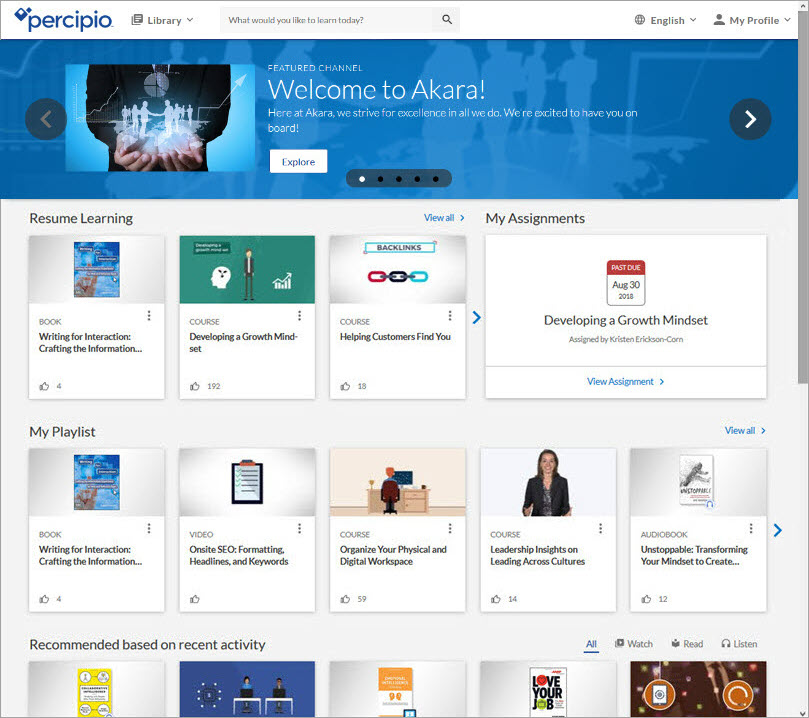This screenshot has width=809, height=718.
Task: Like the Helping Customers Find You course
Action: pyautogui.click(x=345, y=386)
